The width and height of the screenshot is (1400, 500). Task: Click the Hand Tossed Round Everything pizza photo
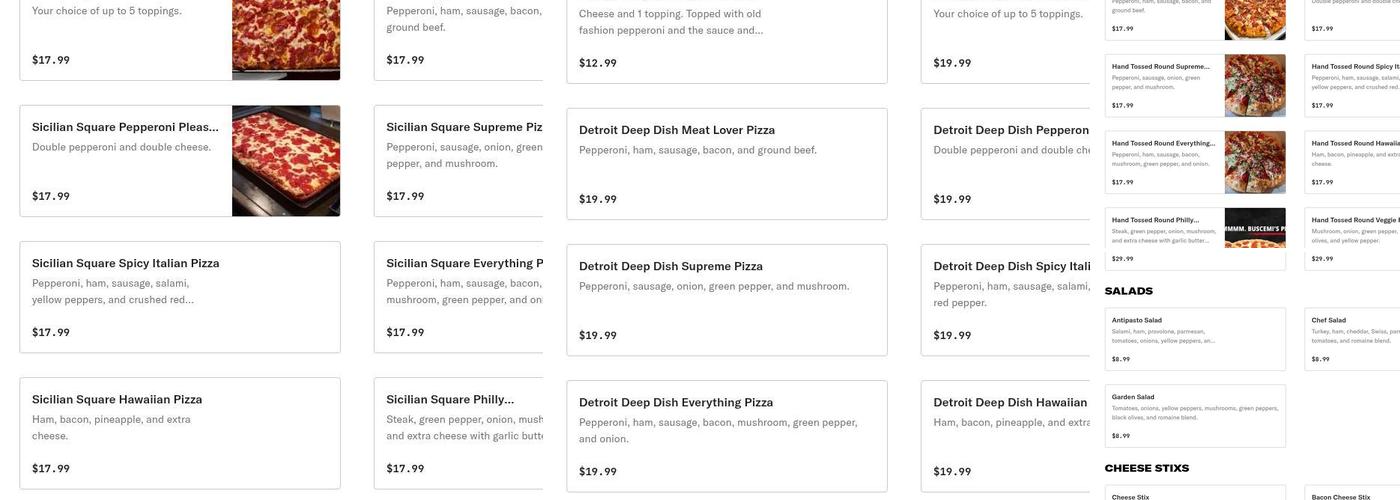point(1255,162)
